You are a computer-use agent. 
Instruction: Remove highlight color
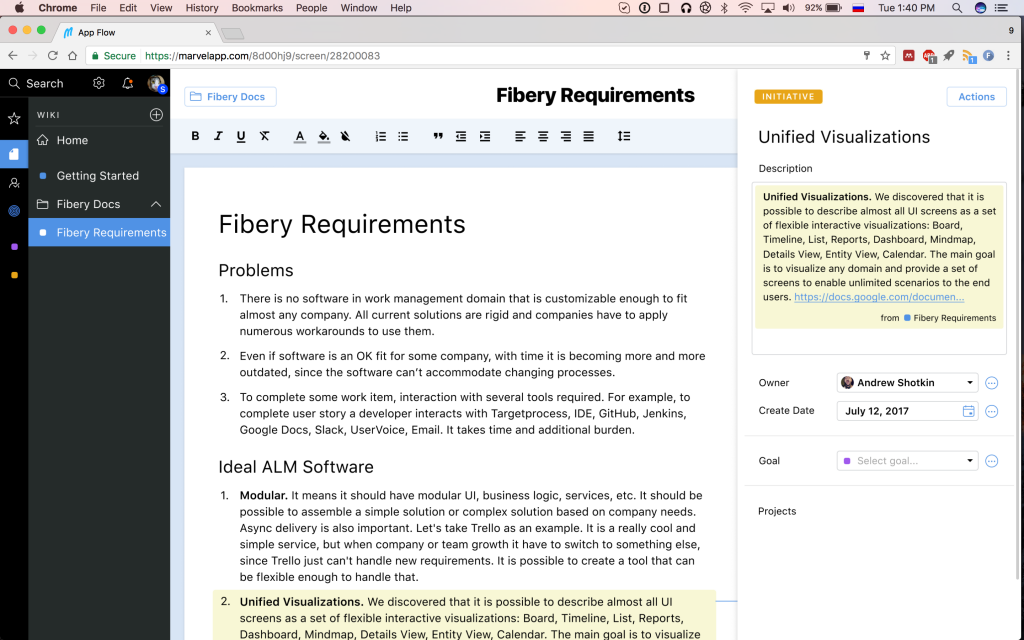tap(345, 136)
